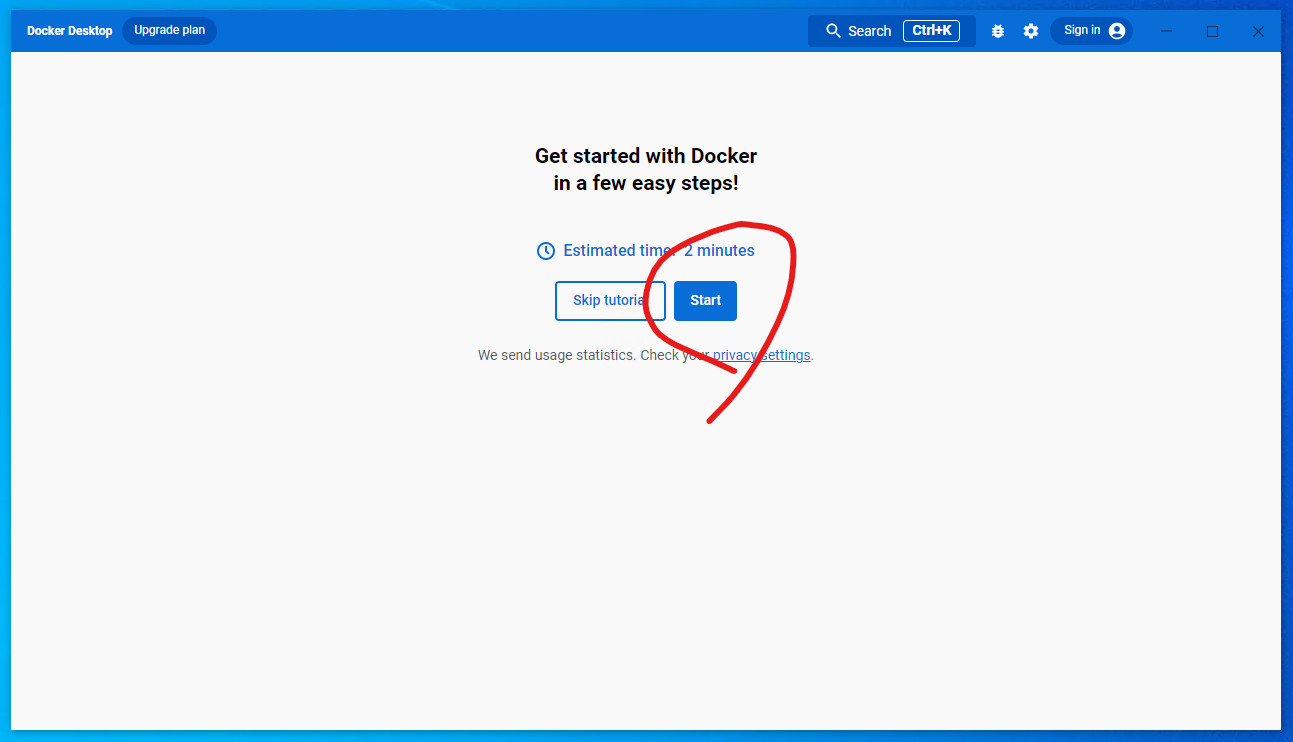Viewport: 1293px width, 742px height.
Task: Click the magnifier search icon
Action: pos(833,31)
